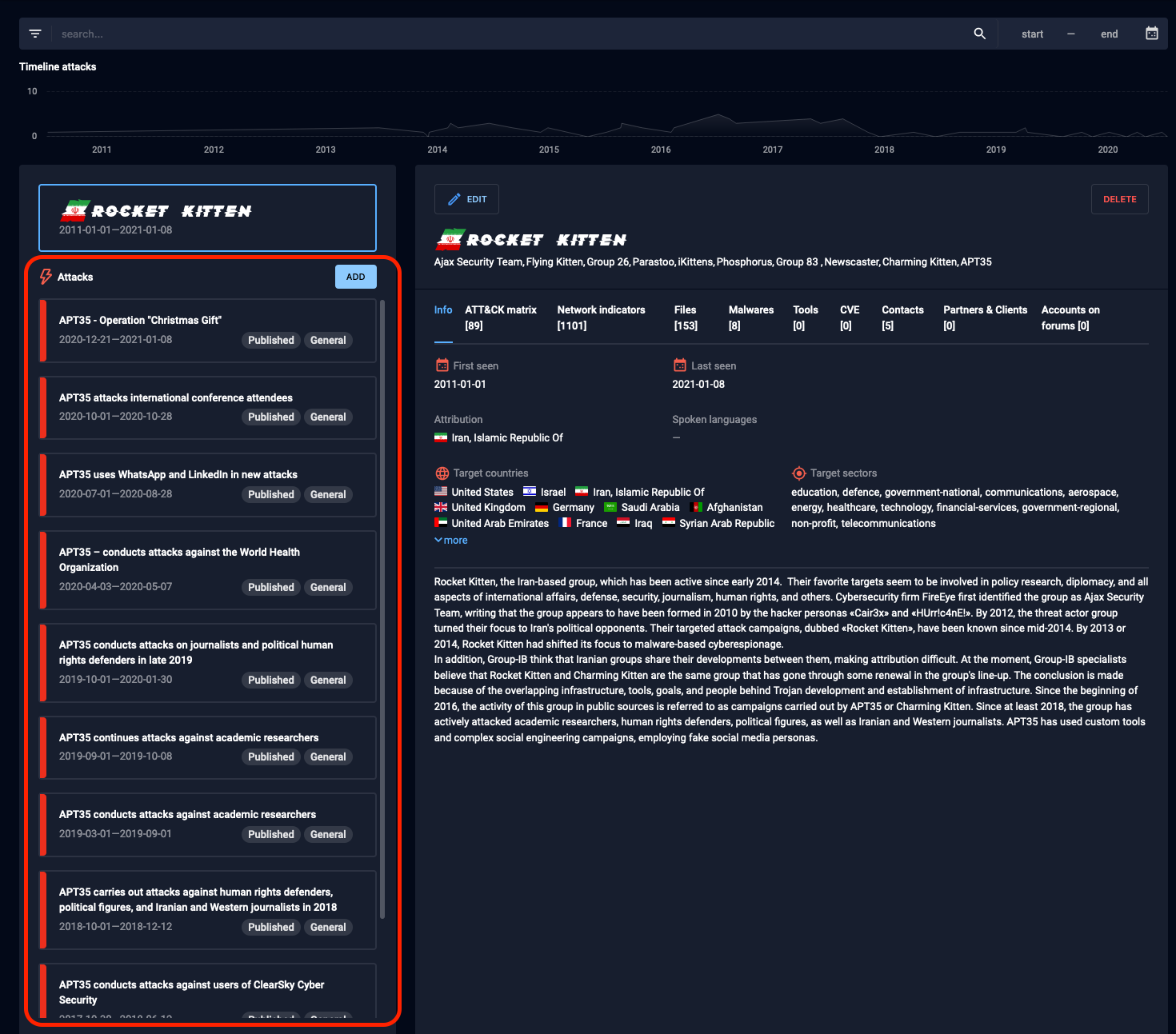Click the Last seen calendar icon
Viewport: 1176px width, 1034px height.
680,365
